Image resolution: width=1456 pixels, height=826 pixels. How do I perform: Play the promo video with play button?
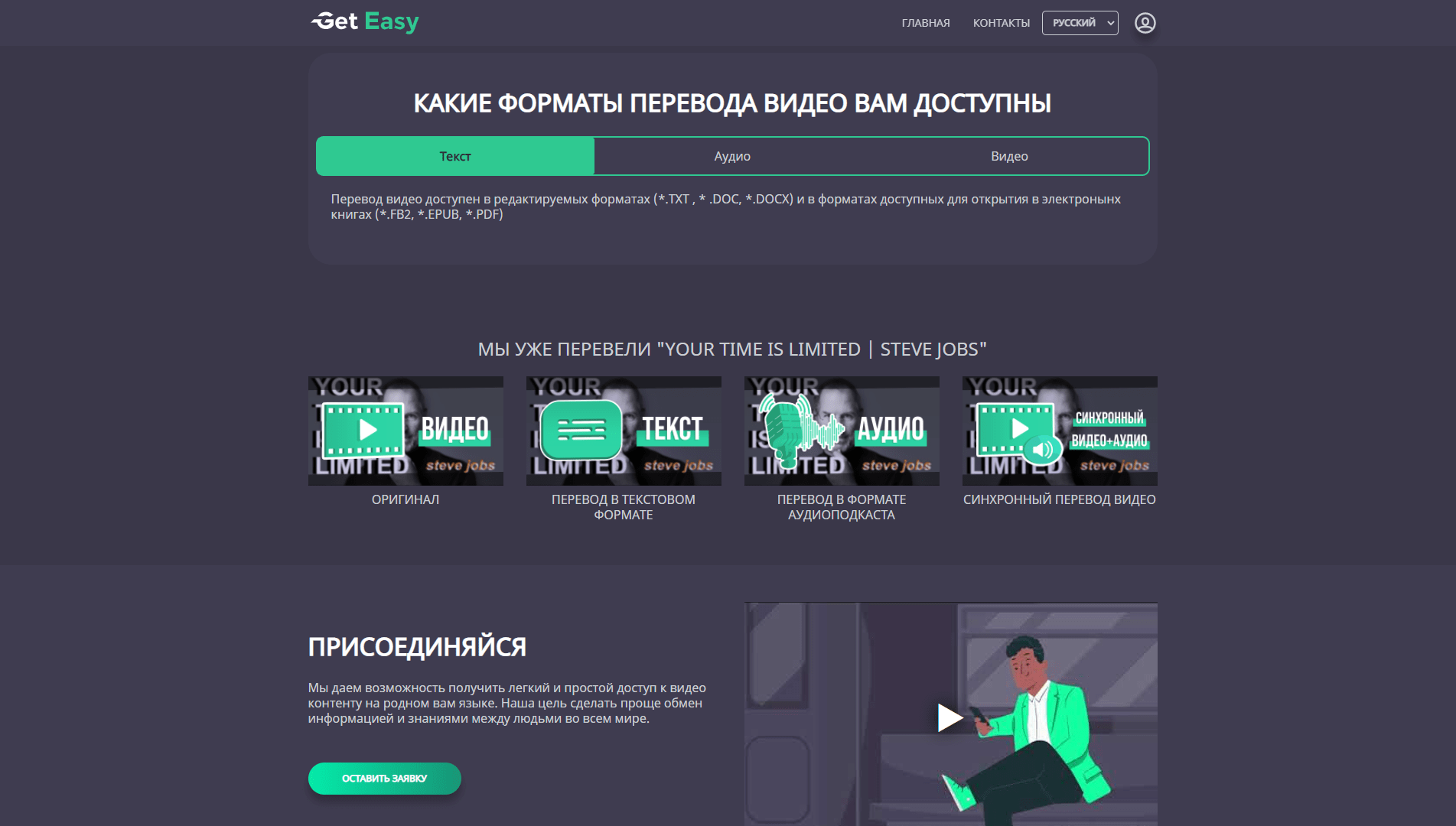[949, 717]
